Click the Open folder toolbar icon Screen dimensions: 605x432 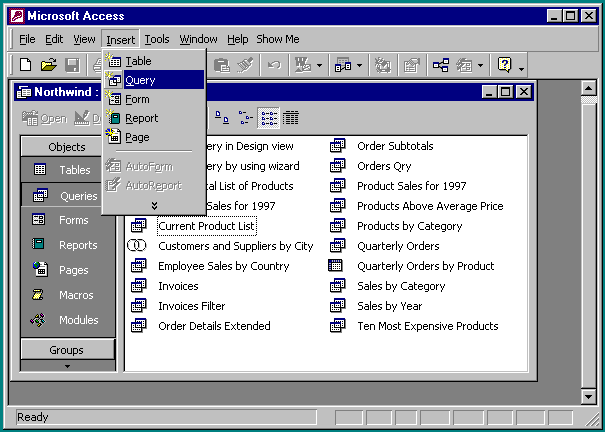48,65
